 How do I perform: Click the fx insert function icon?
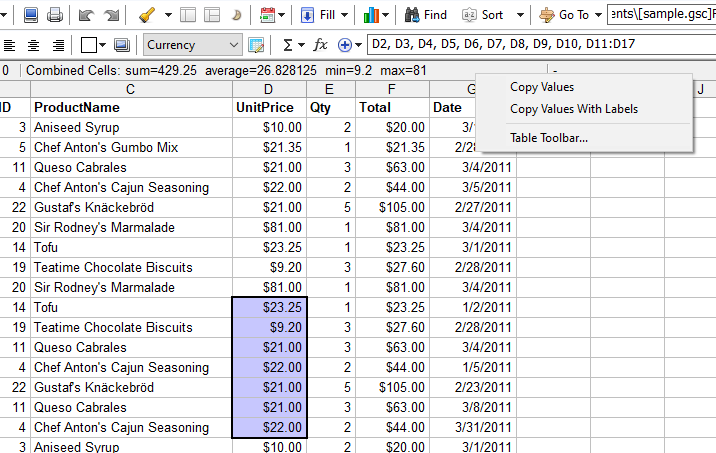coord(320,45)
